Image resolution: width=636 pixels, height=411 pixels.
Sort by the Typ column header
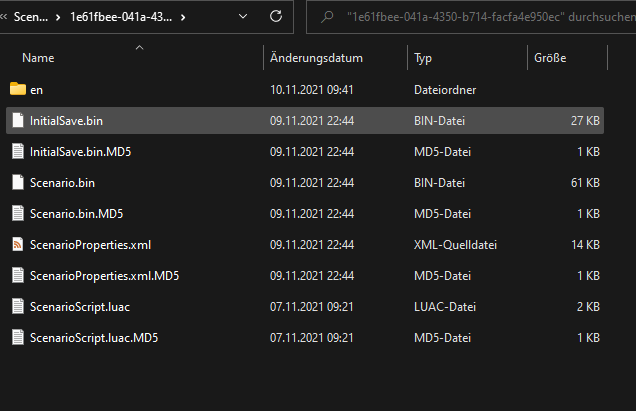(x=423, y=58)
